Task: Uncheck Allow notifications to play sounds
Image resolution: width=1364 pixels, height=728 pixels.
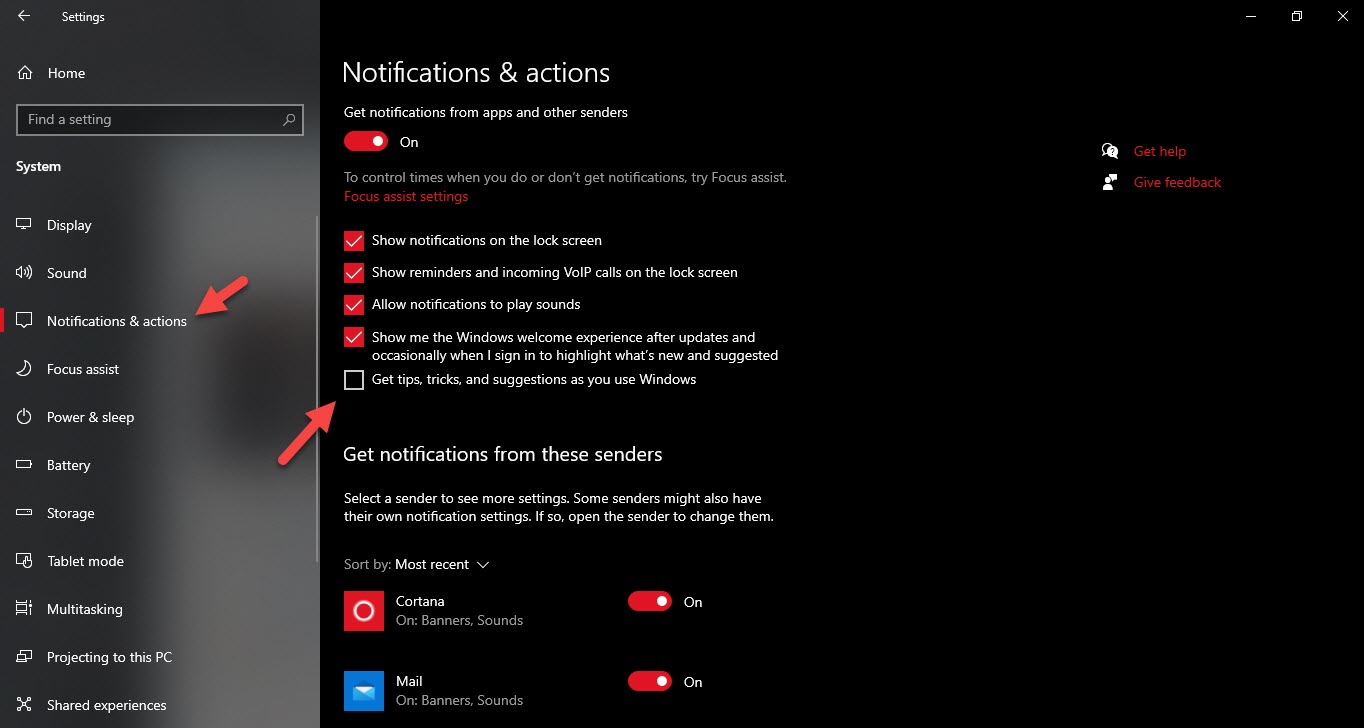Action: (354, 305)
